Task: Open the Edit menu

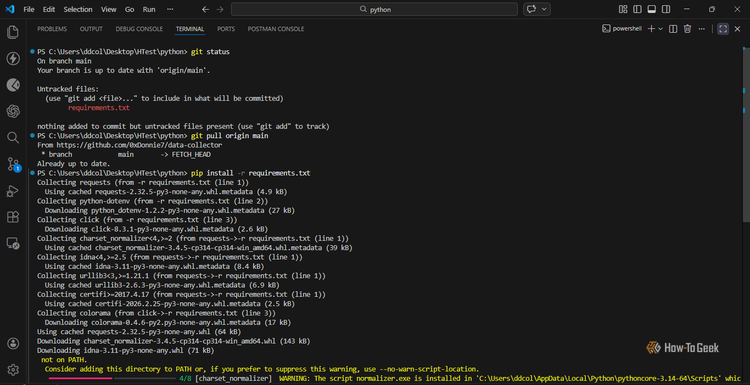Action: pos(49,9)
